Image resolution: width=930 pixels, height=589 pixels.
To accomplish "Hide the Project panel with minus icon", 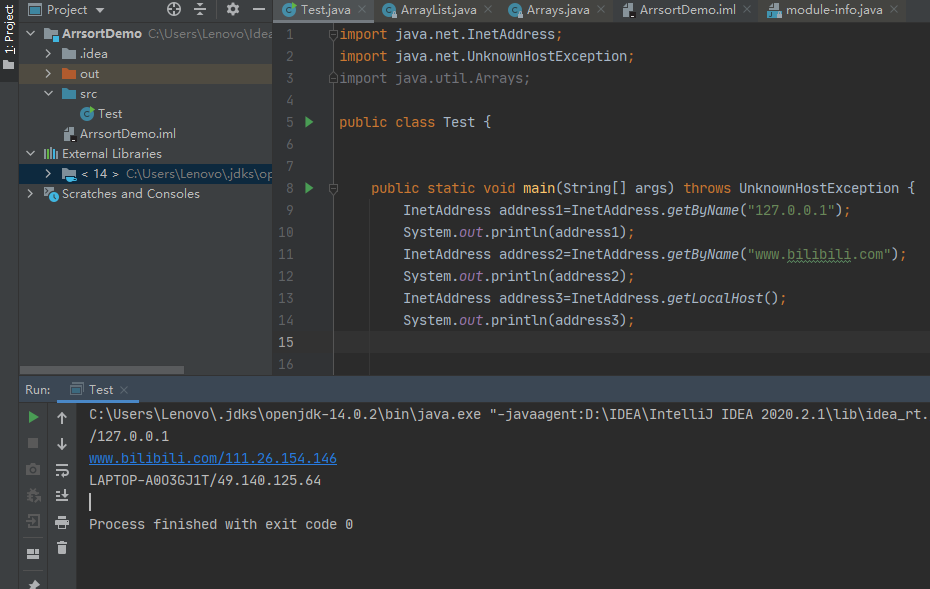I will click(259, 9).
